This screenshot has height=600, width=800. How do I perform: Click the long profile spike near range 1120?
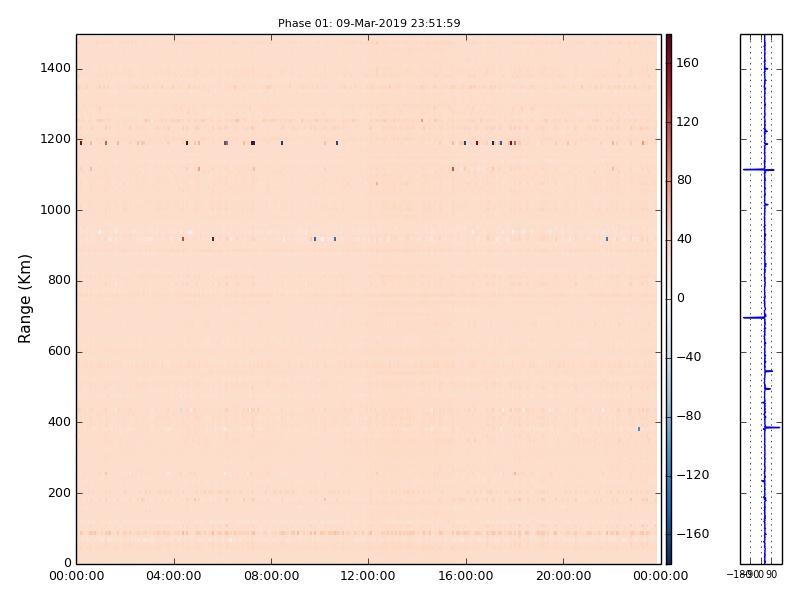[758, 169]
